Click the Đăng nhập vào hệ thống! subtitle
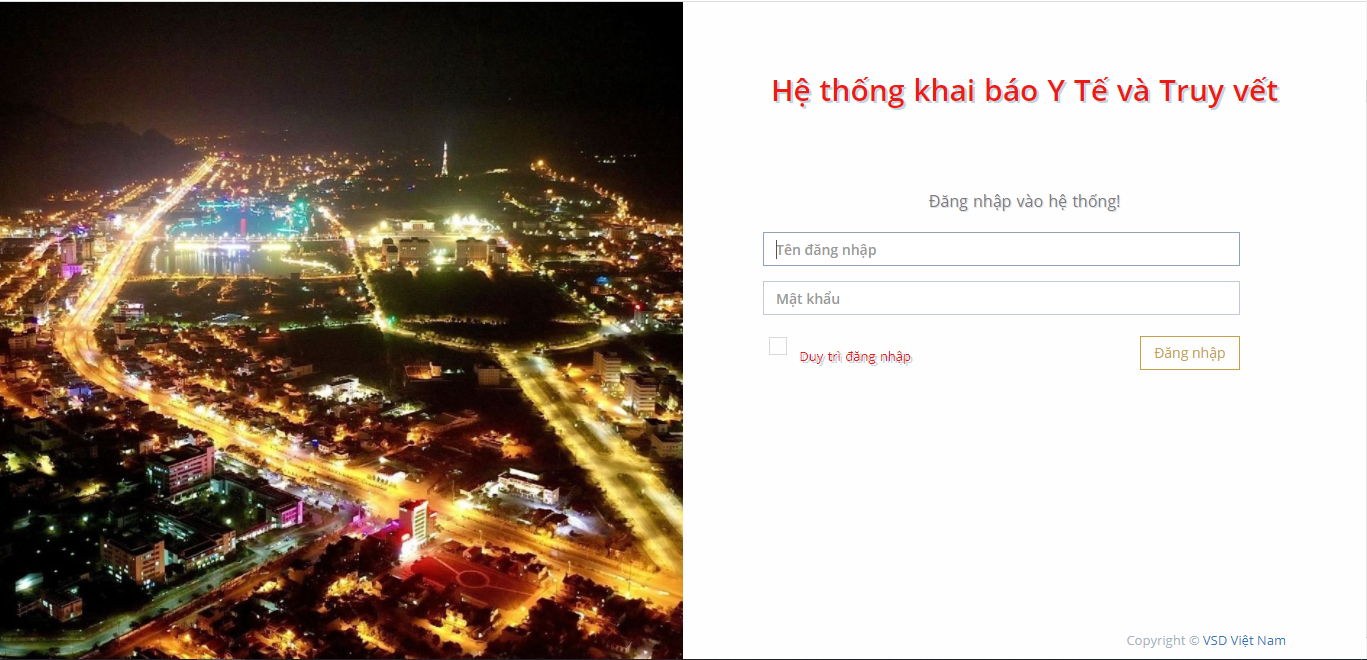The height and width of the screenshot is (660, 1367). click(x=1025, y=202)
